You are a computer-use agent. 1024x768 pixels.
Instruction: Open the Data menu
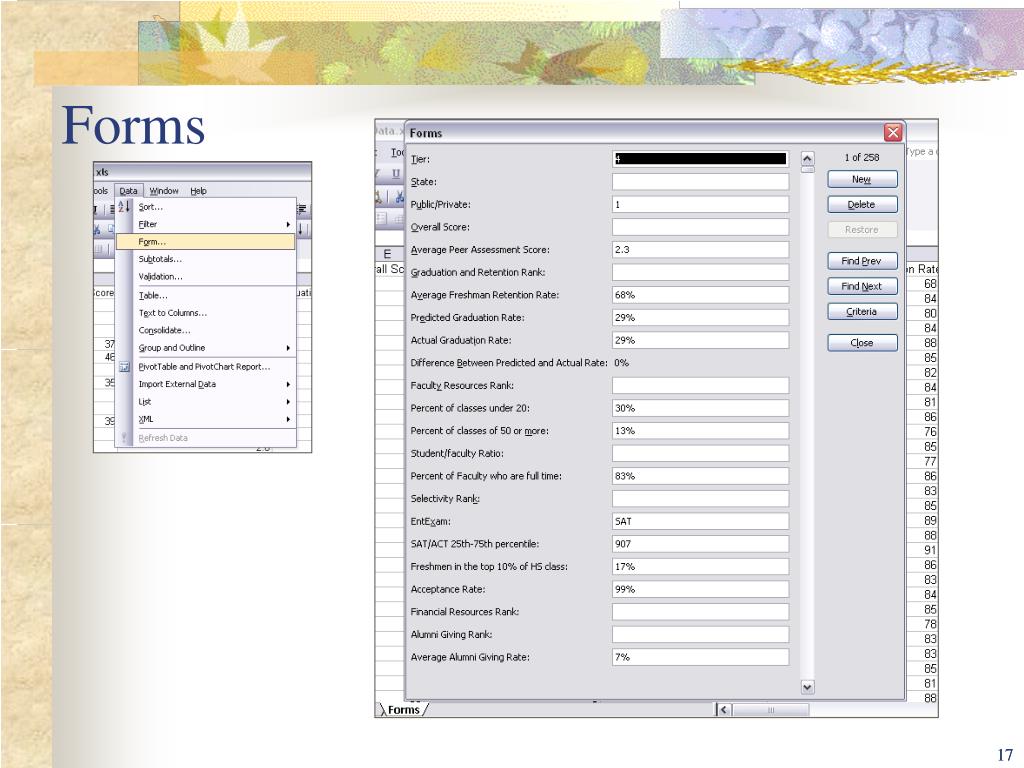pos(129,191)
